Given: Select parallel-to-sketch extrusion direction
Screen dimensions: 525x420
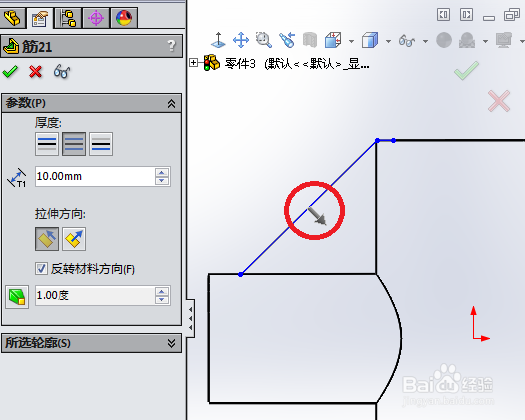Looking at the screenshot, I should click(x=47, y=239).
